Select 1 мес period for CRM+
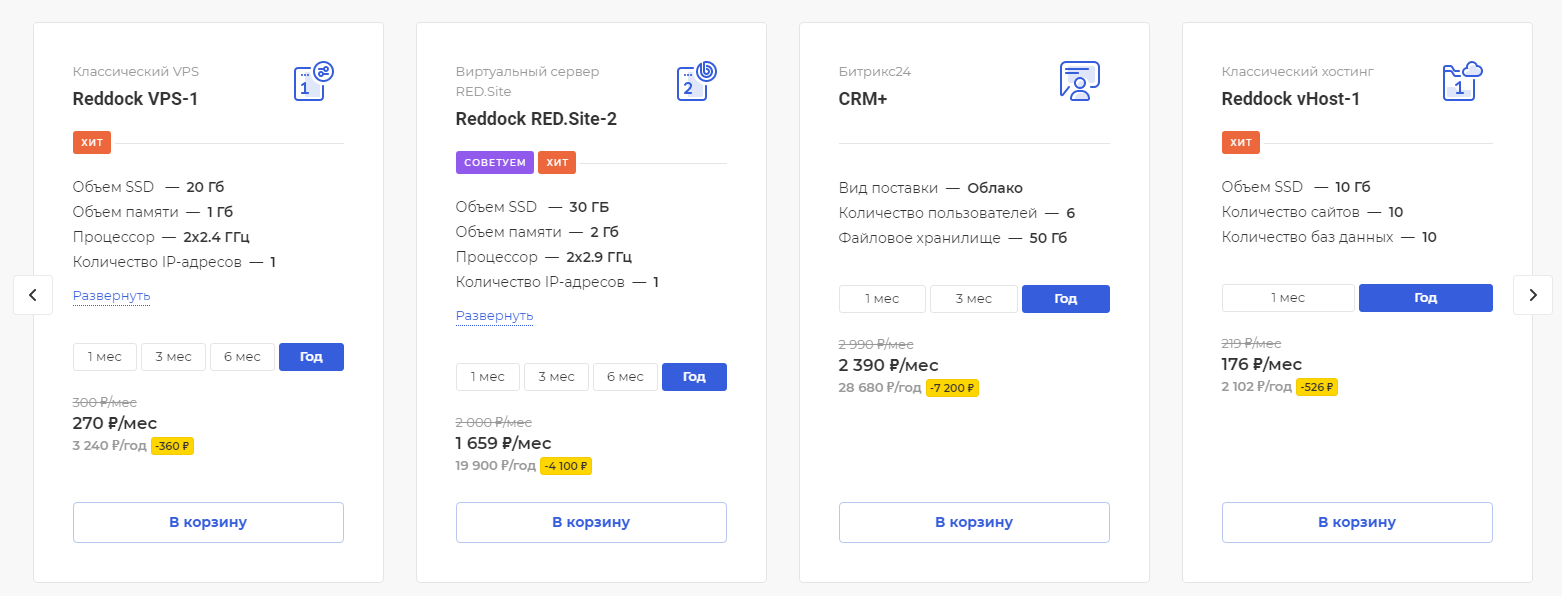Viewport: 1562px width, 596px height. tap(882, 299)
